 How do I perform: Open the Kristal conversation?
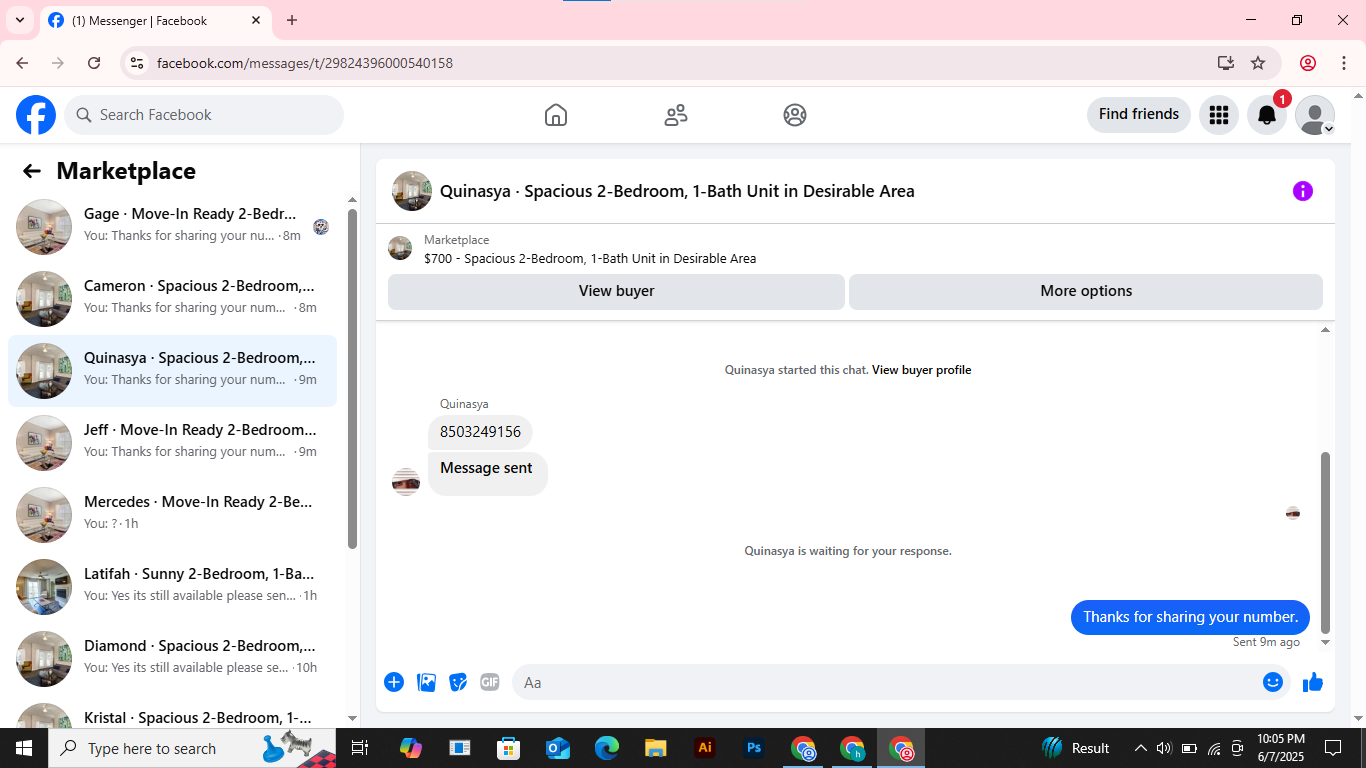click(x=172, y=714)
